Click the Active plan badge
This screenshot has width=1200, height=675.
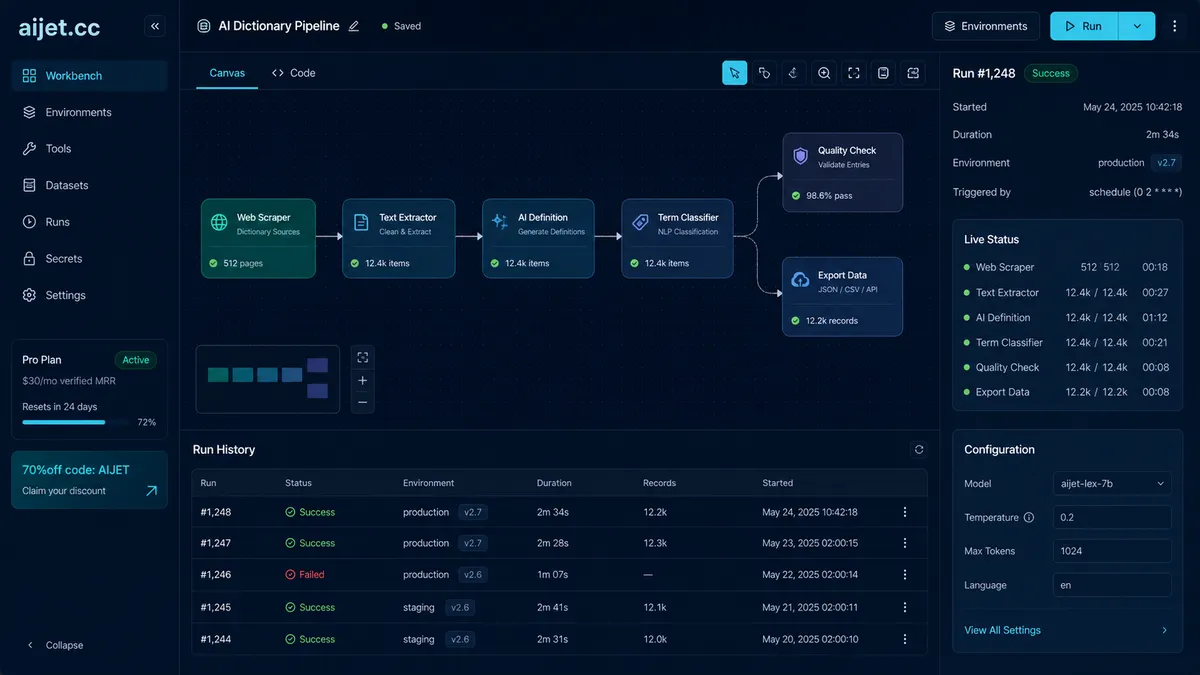pos(136,360)
